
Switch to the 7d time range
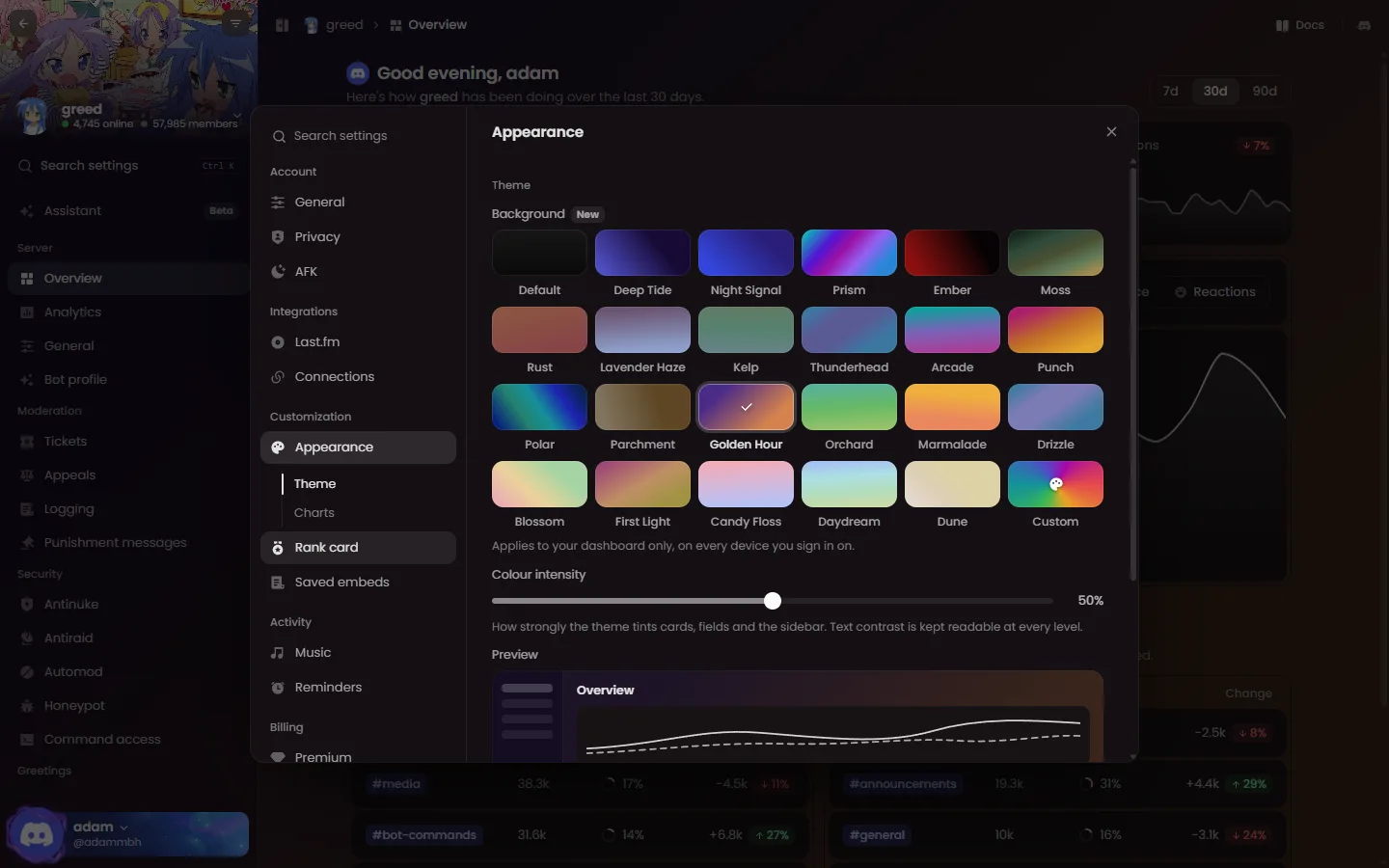pos(1170,91)
